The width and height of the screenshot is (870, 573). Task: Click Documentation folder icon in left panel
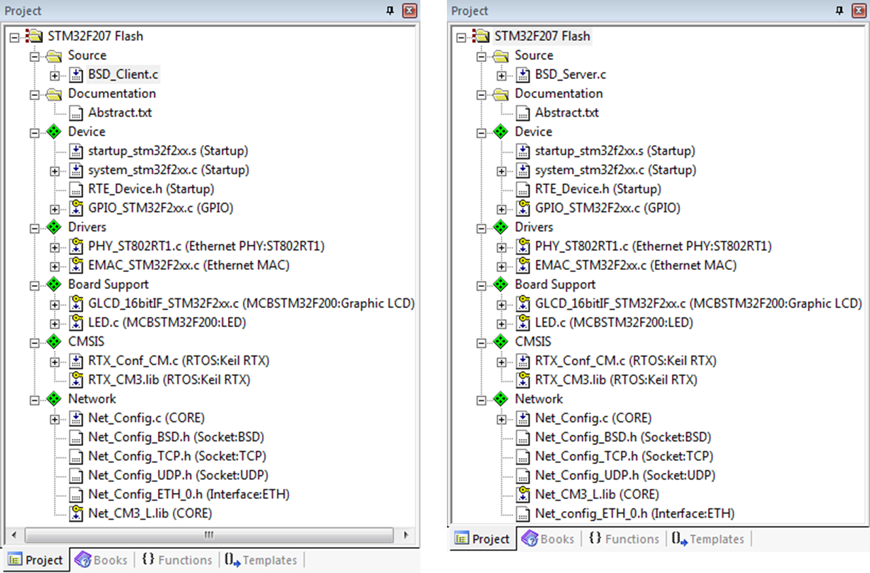55,94
